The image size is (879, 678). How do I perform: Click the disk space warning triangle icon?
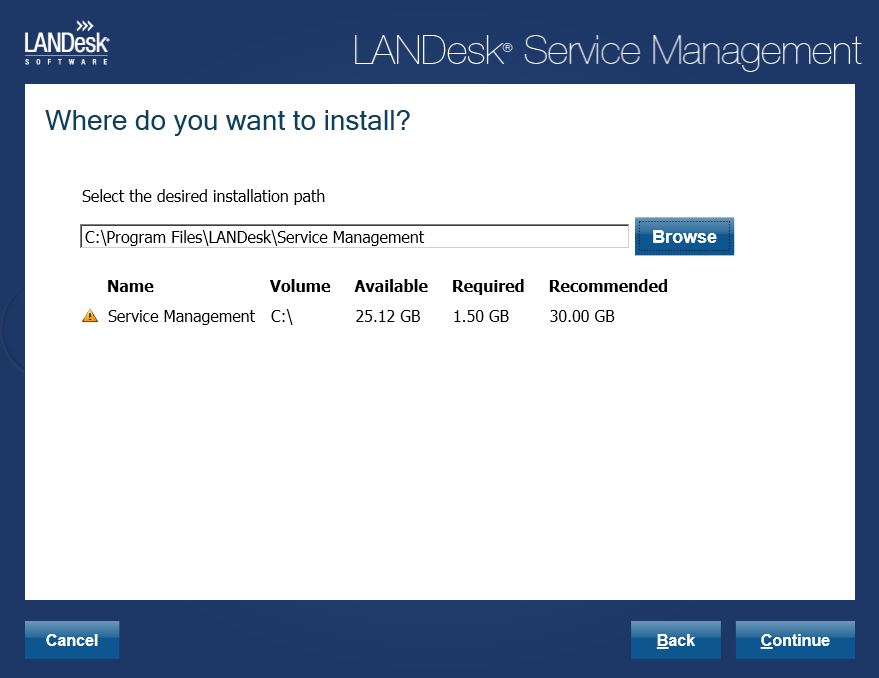point(90,316)
